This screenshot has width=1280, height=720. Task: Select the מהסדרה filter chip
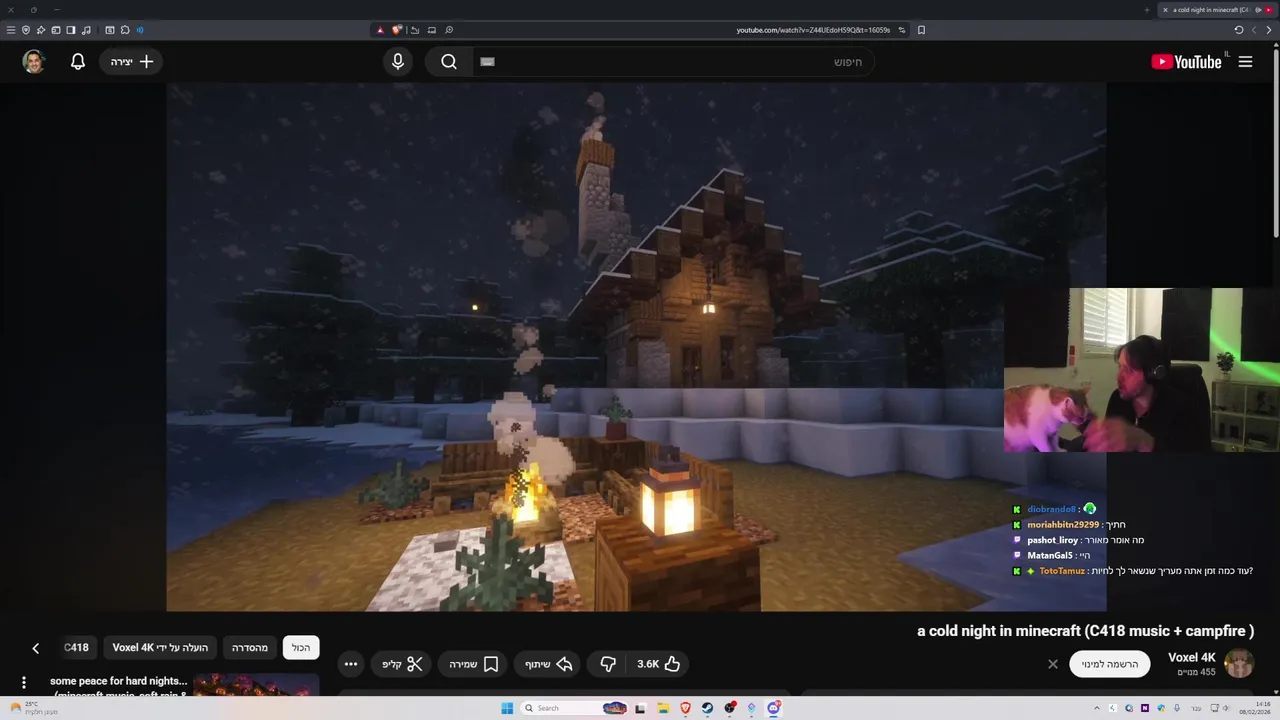coord(250,648)
